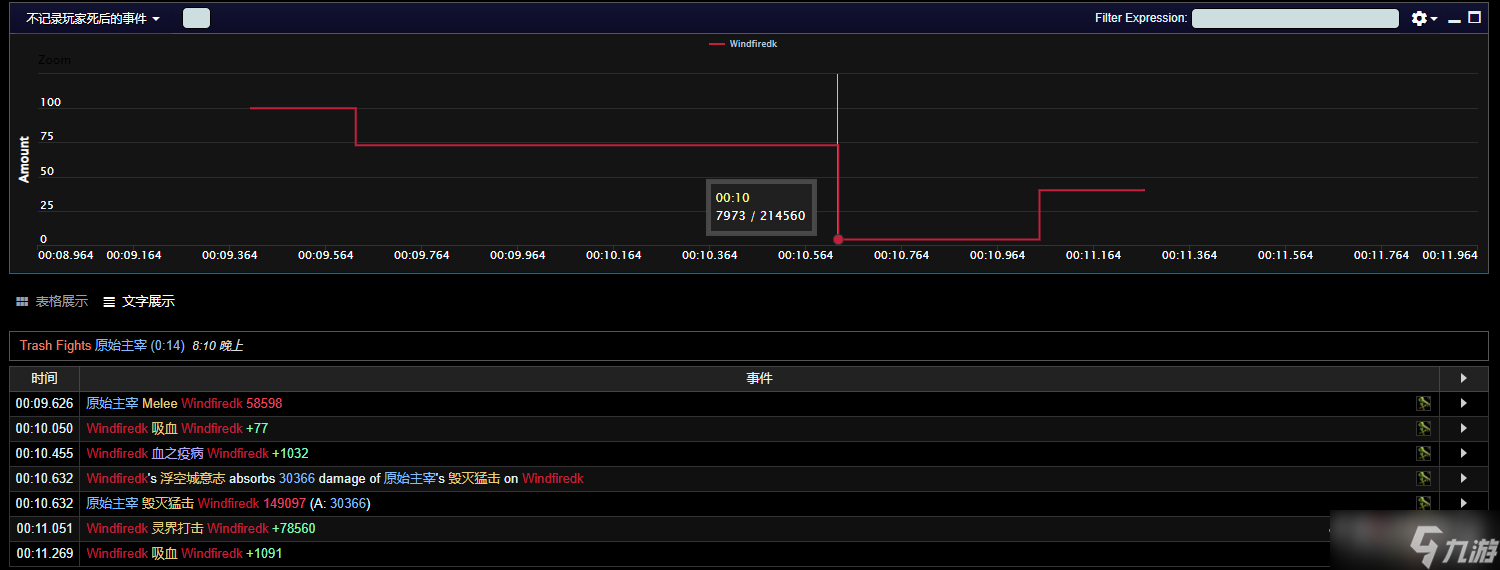Open 吸血 ability in the 00:10.050 row
Image resolution: width=1500 pixels, height=570 pixels.
(x=165, y=428)
